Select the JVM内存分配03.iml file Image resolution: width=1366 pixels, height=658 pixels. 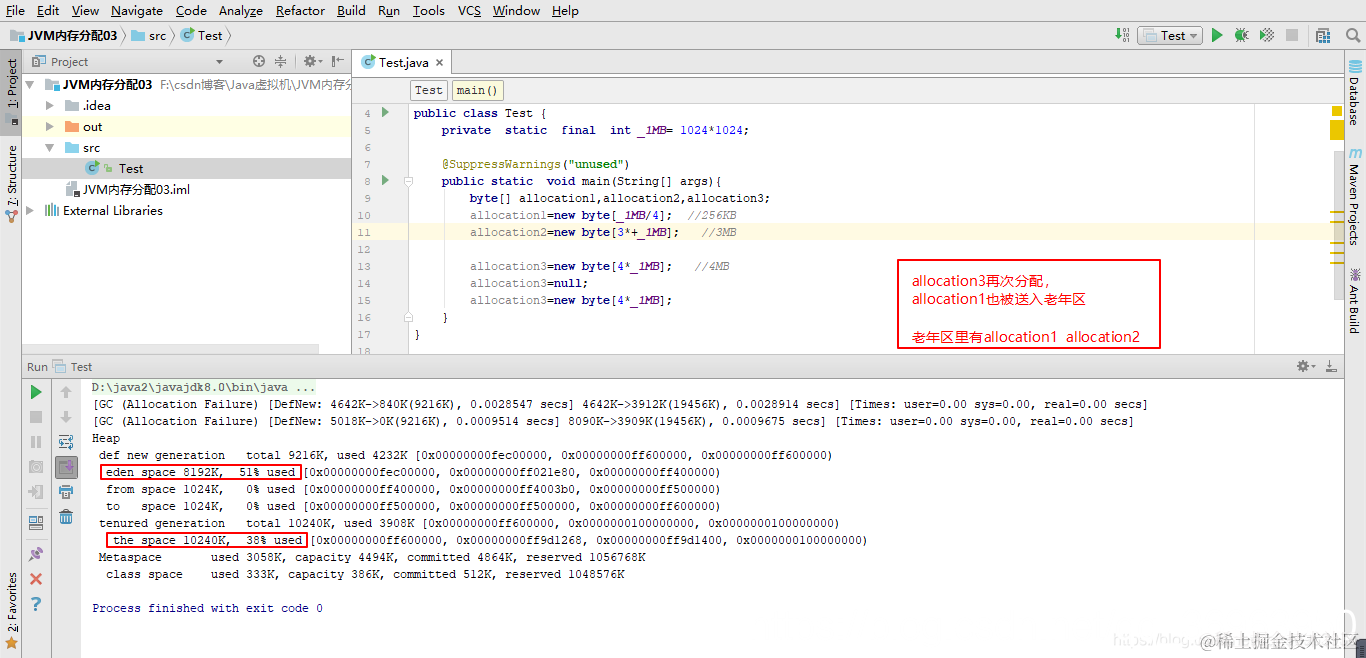click(x=136, y=190)
